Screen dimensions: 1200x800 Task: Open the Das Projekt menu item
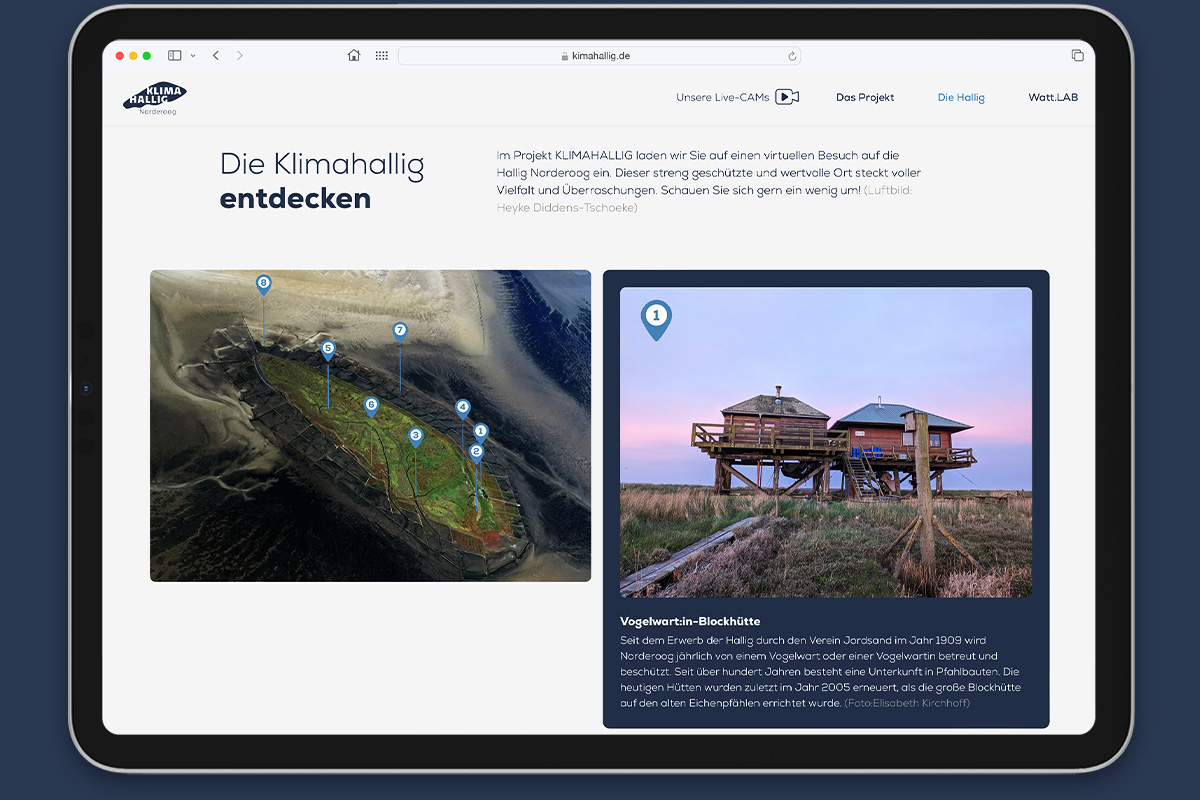[865, 98]
